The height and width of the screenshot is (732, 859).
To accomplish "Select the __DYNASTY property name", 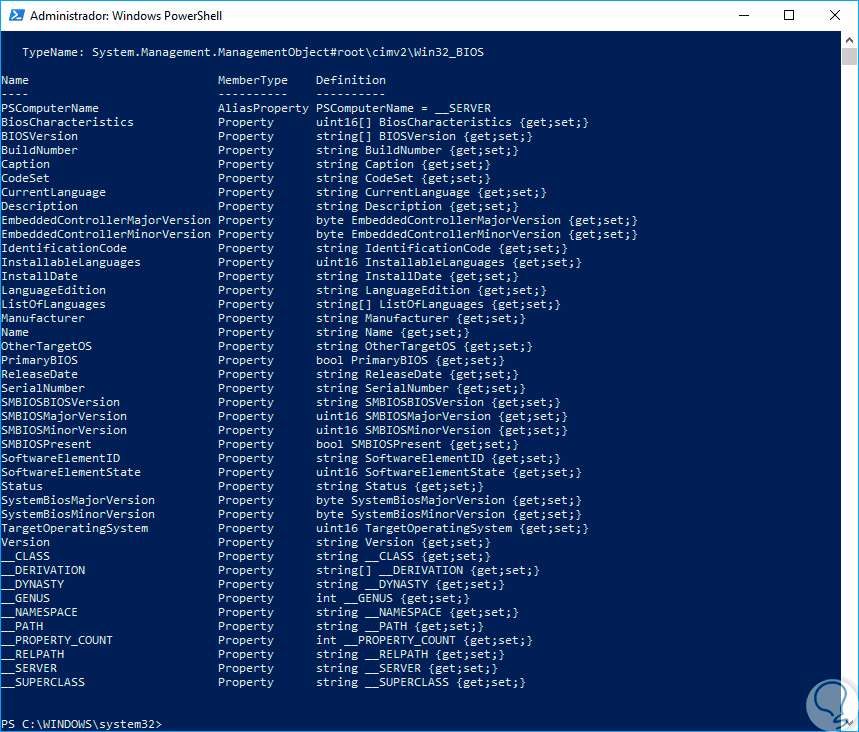I will [32, 585].
